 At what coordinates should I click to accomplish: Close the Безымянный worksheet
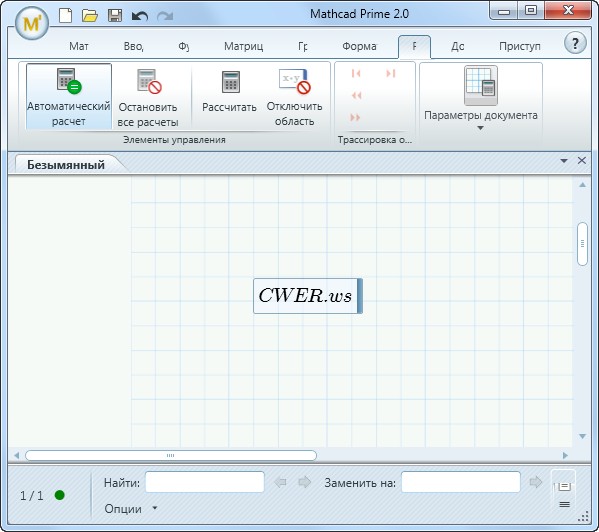(581, 160)
